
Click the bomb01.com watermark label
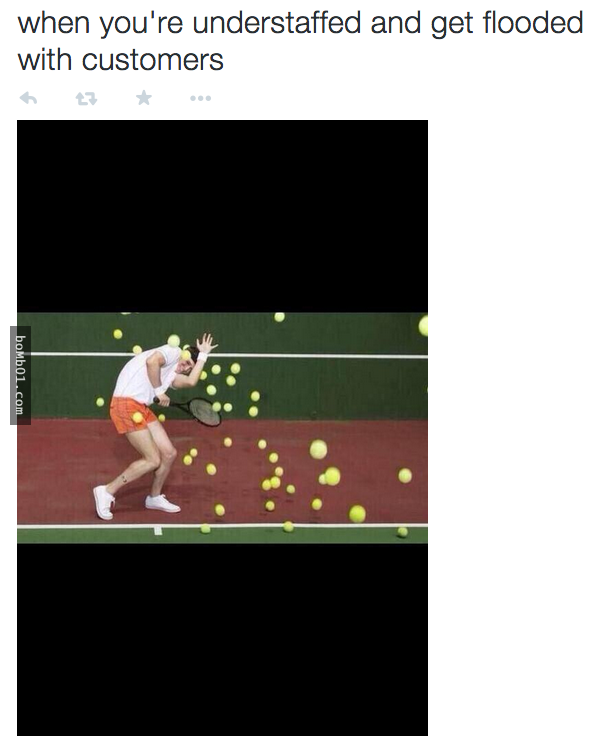[20, 375]
